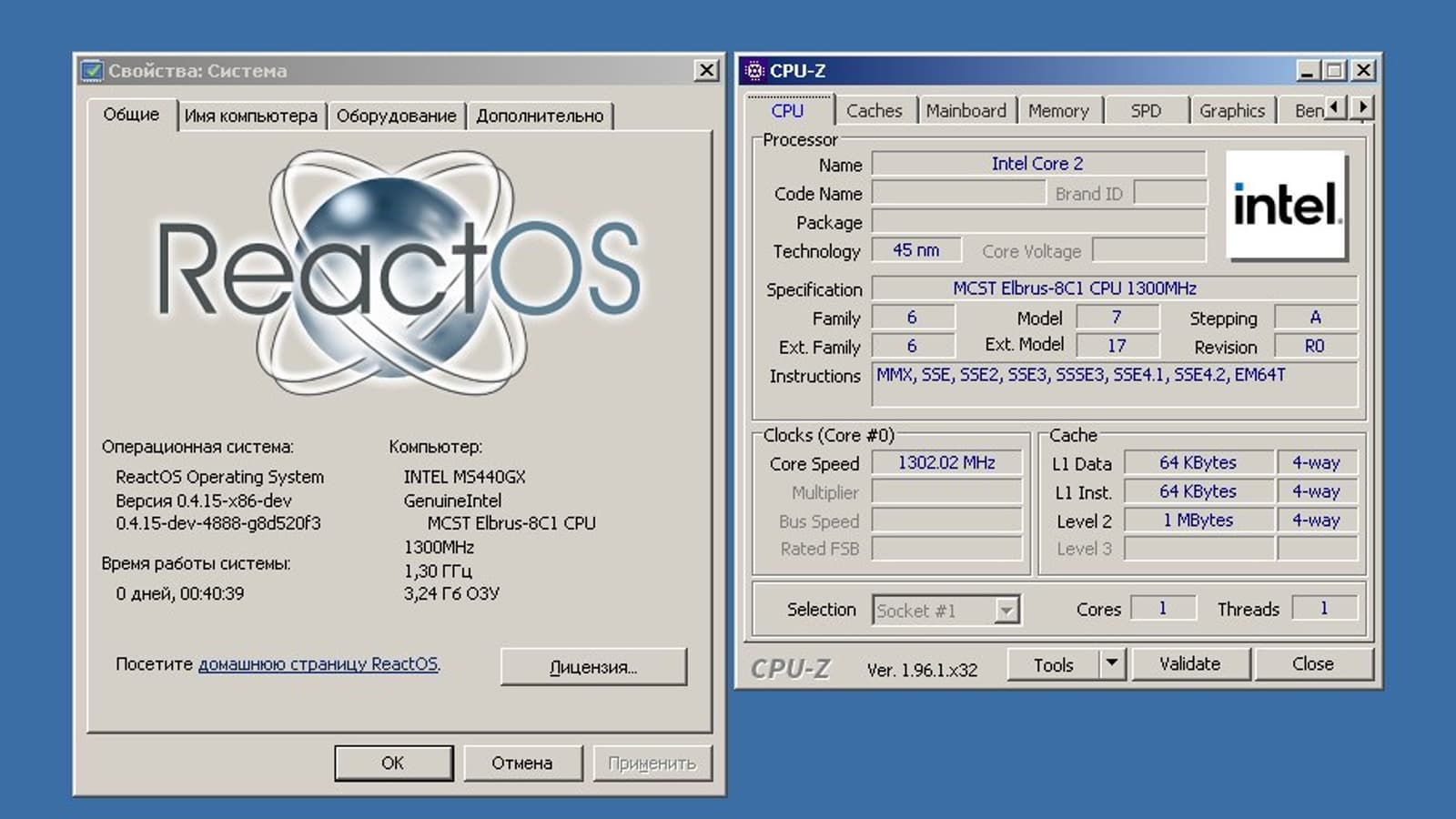Switch to Имя компьютера tab
Viewport: 1456px width, 819px height.
(x=250, y=116)
